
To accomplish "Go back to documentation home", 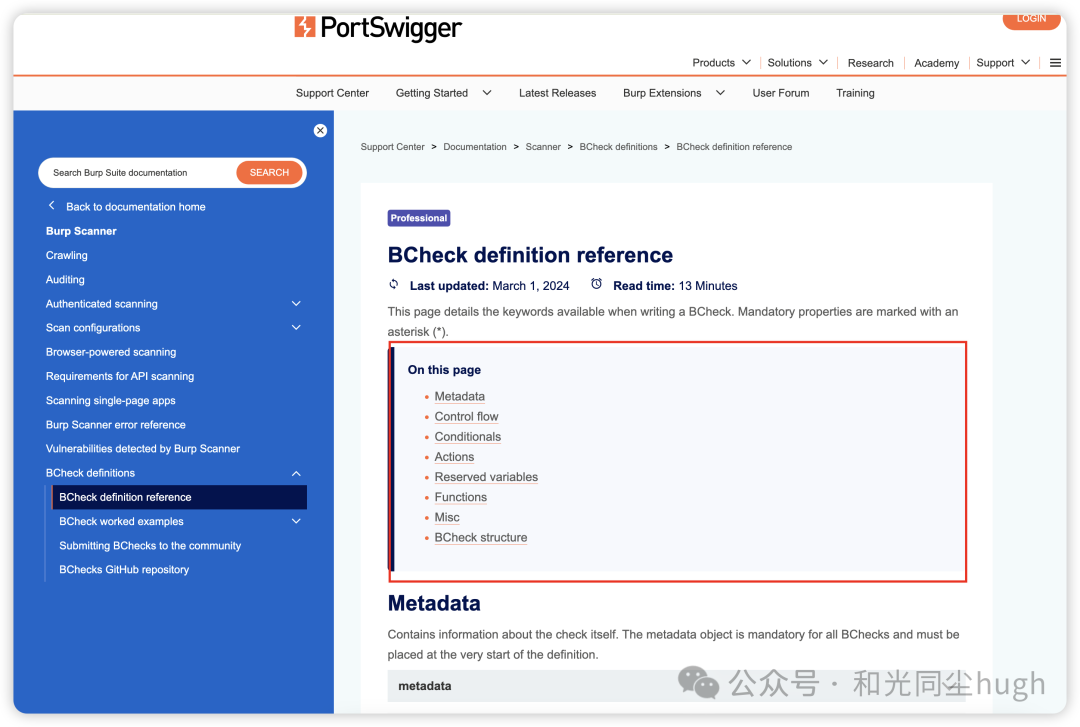I will (x=136, y=207).
